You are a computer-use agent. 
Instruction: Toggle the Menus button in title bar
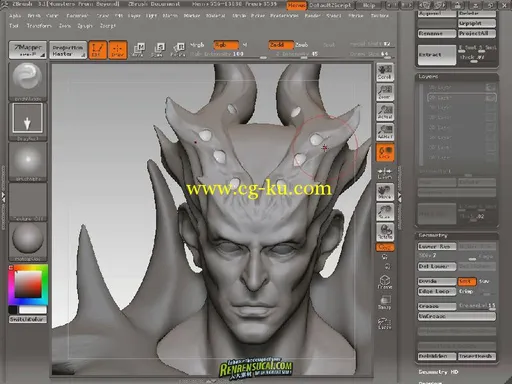click(x=296, y=5)
